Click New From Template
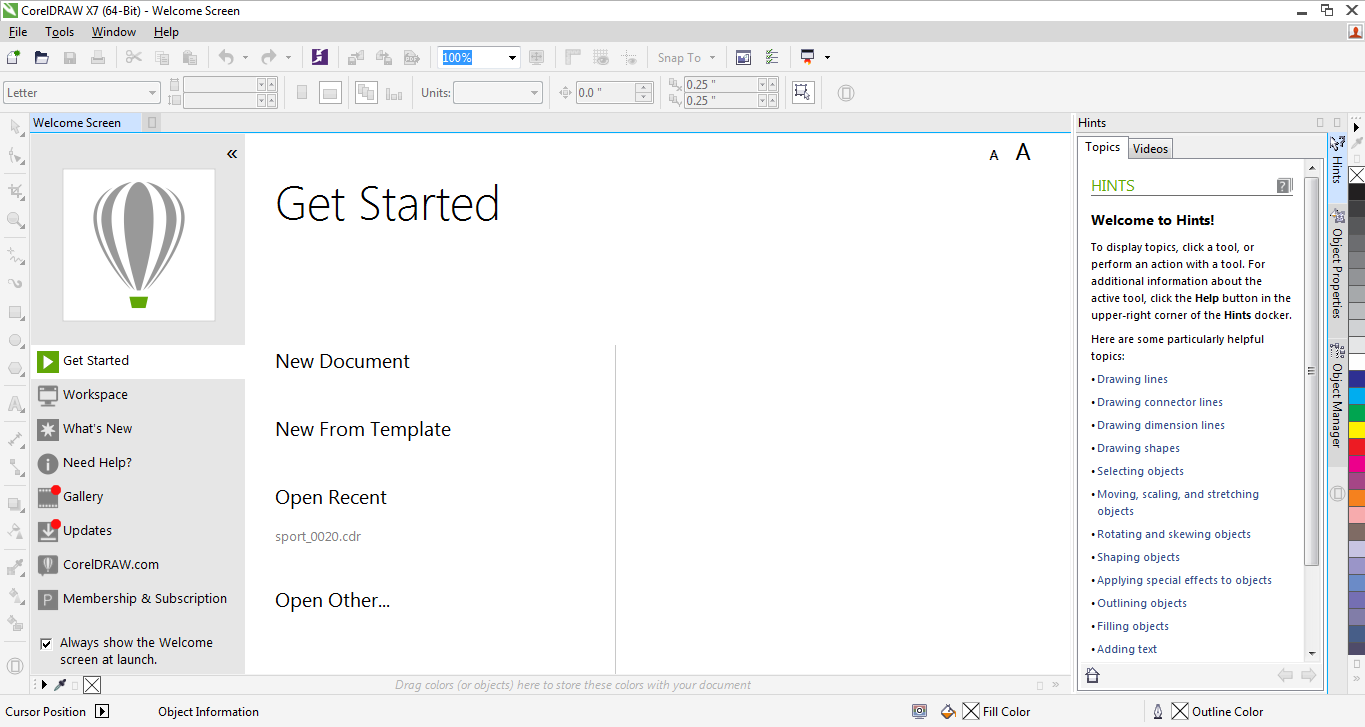 pos(363,430)
